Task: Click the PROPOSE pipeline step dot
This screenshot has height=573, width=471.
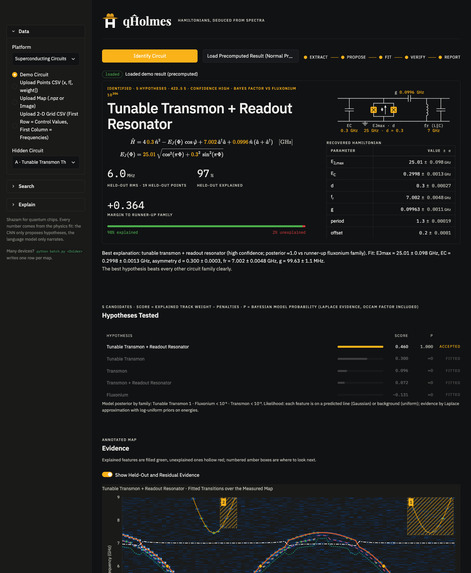Action: point(342,57)
